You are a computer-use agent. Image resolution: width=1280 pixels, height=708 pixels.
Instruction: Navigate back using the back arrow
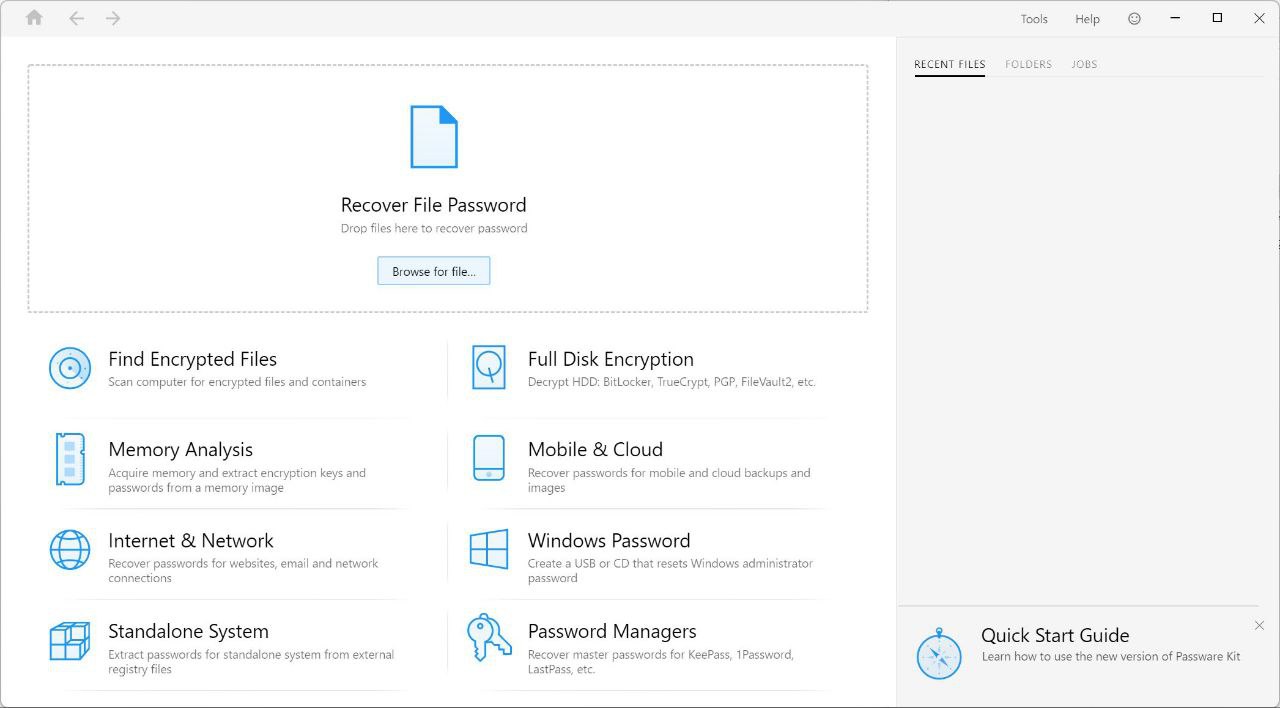click(x=76, y=17)
